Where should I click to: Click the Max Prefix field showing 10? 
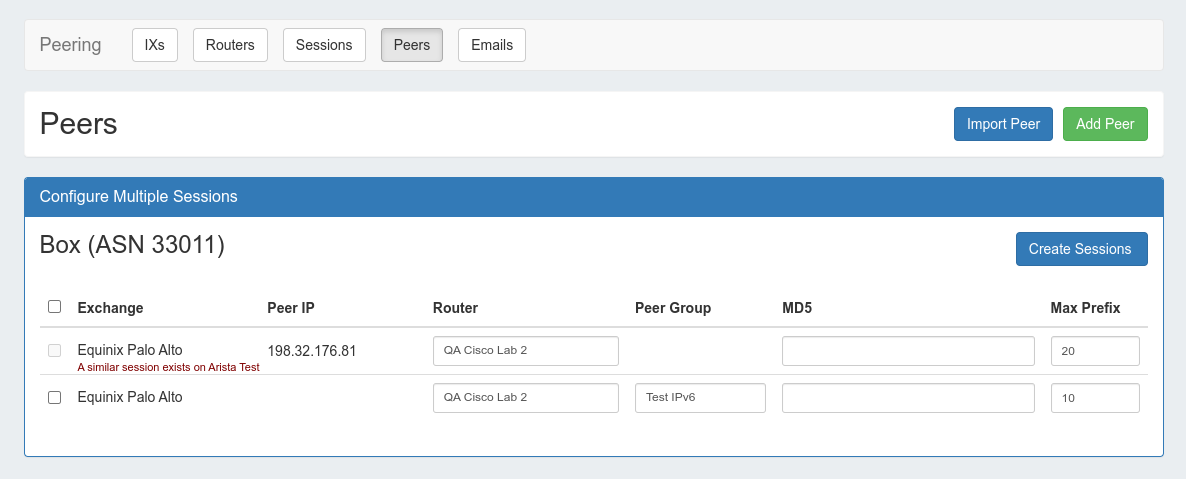(x=1095, y=397)
